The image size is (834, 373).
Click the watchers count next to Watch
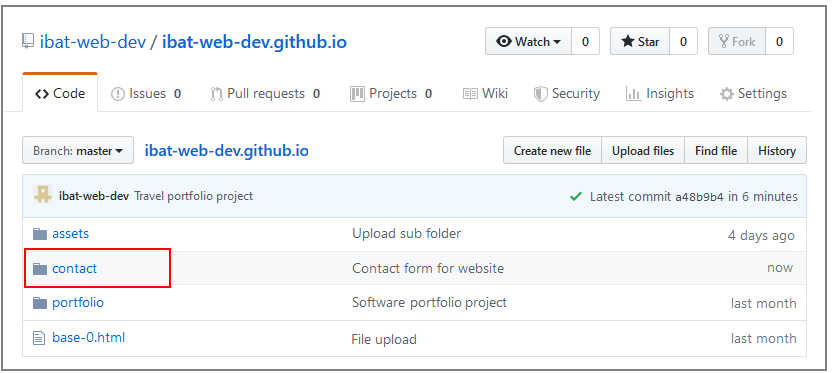586,42
